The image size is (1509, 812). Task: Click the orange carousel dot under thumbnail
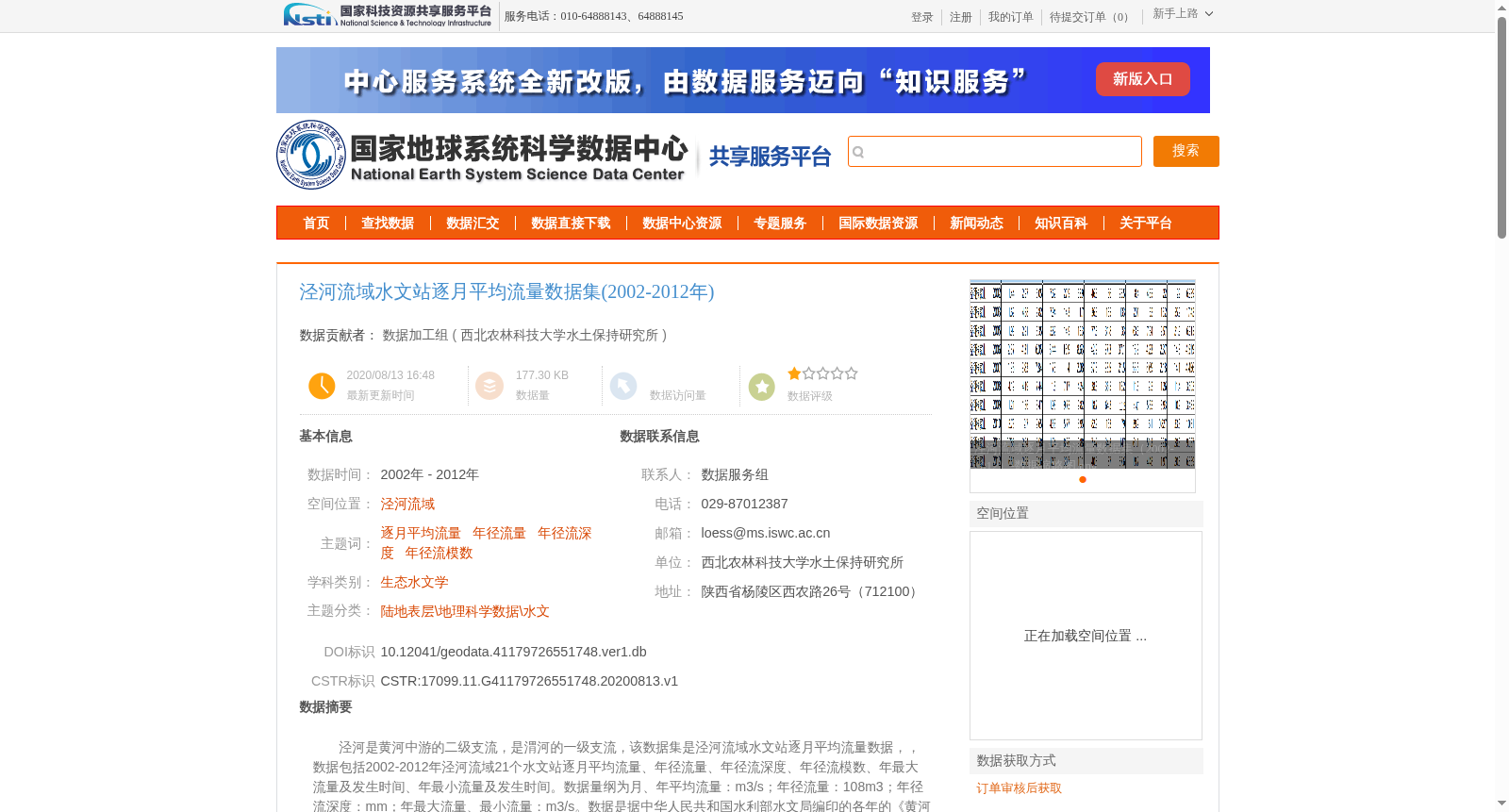1083,479
